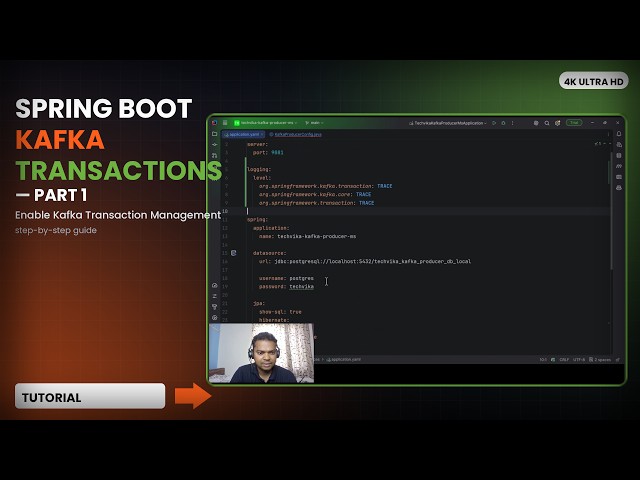Click the 'hibernate:' key in editor
This screenshot has width=640, height=480.
coord(273,320)
